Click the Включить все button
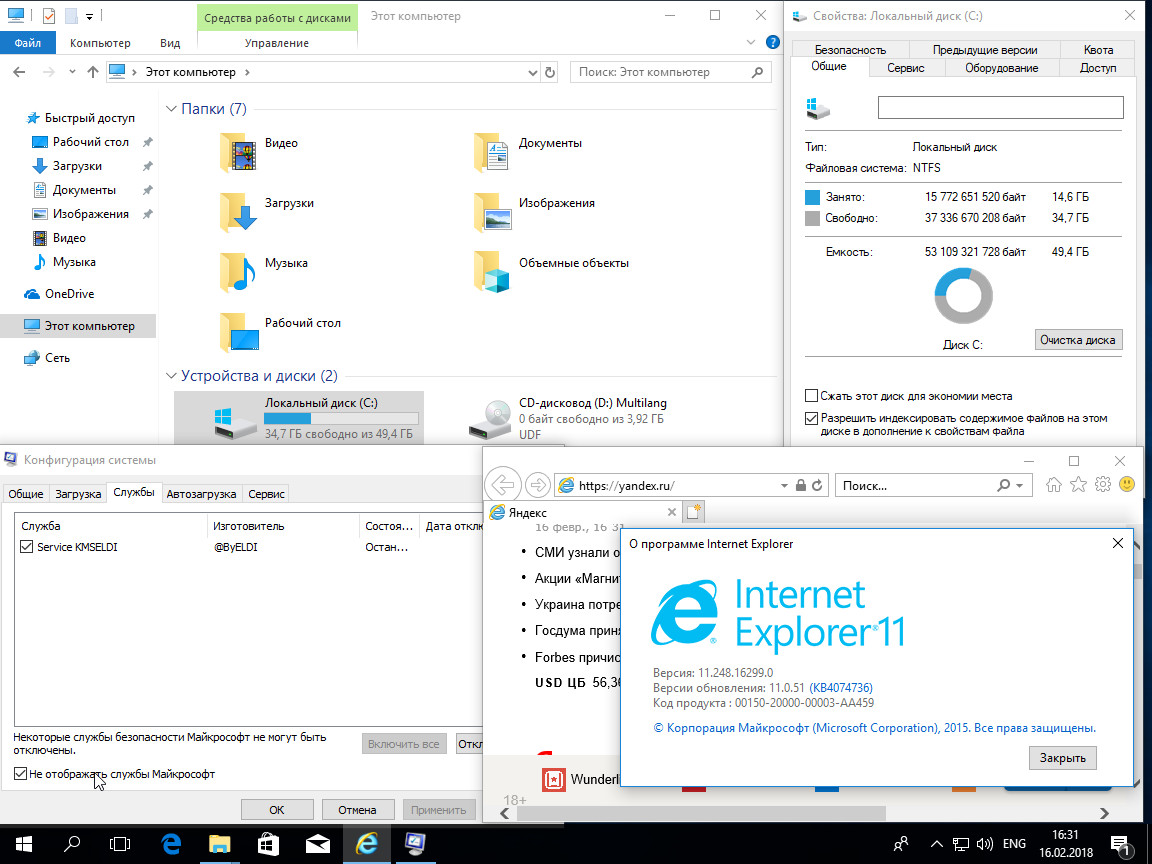 click(403, 744)
